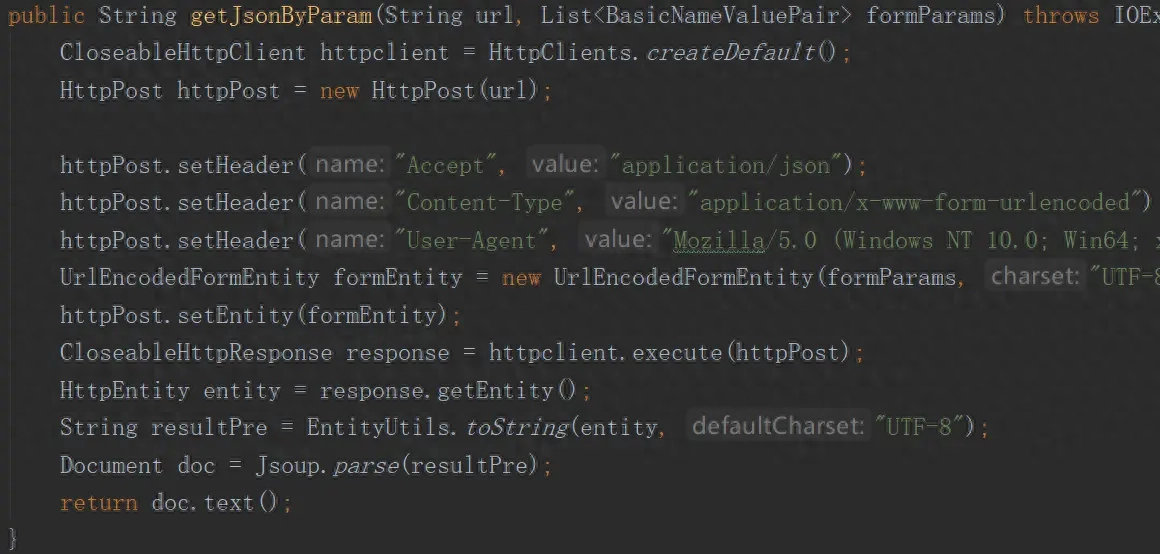This screenshot has height=554, width=1160.
Task: Click the 'public' keyword at top
Action: click(46, 16)
